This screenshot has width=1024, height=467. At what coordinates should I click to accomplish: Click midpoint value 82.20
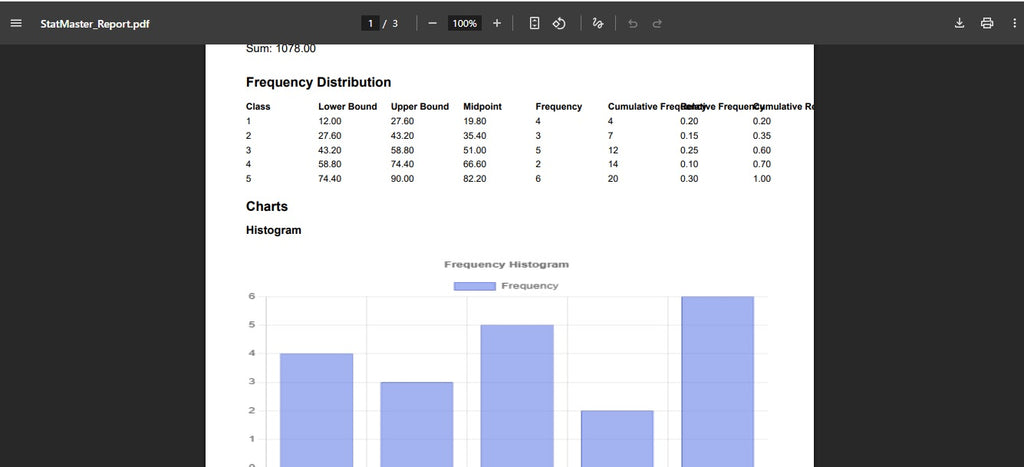click(475, 179)
